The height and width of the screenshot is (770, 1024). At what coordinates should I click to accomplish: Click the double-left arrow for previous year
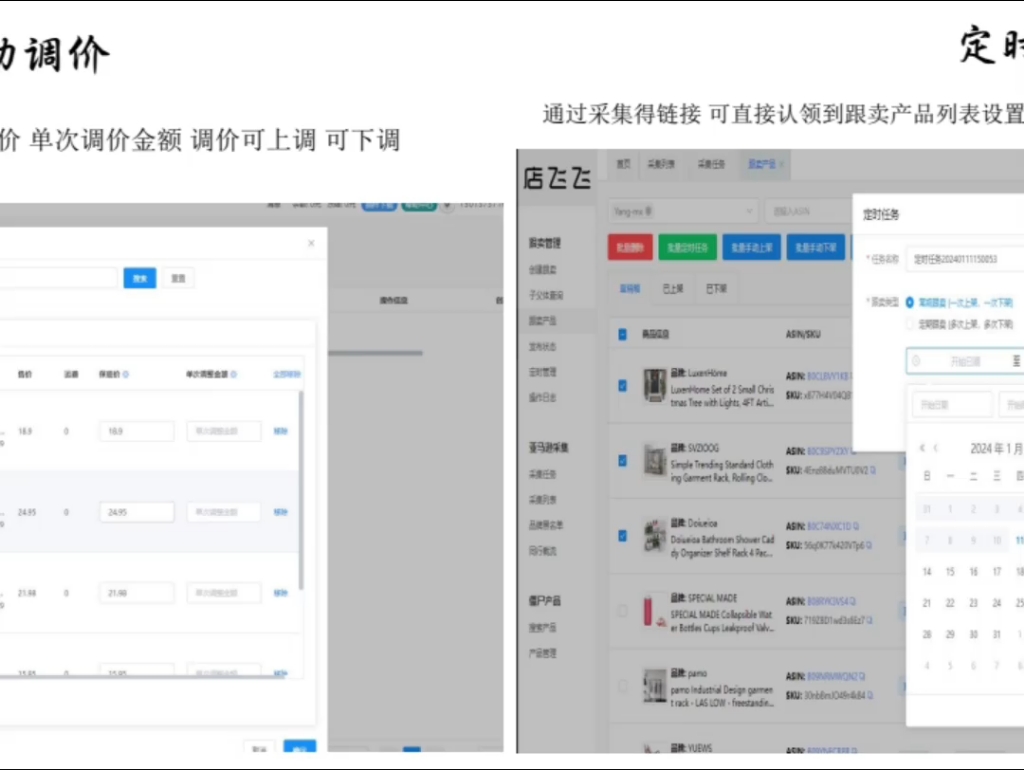point(922,447)
